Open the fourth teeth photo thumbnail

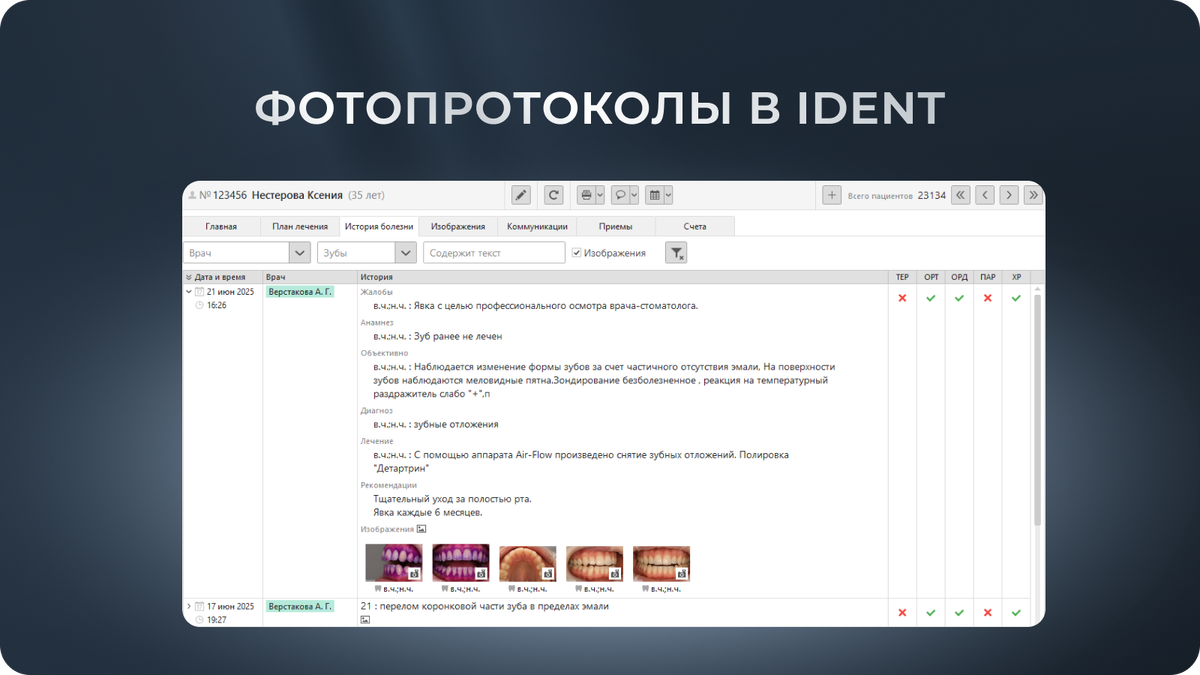tap(594, 563)
